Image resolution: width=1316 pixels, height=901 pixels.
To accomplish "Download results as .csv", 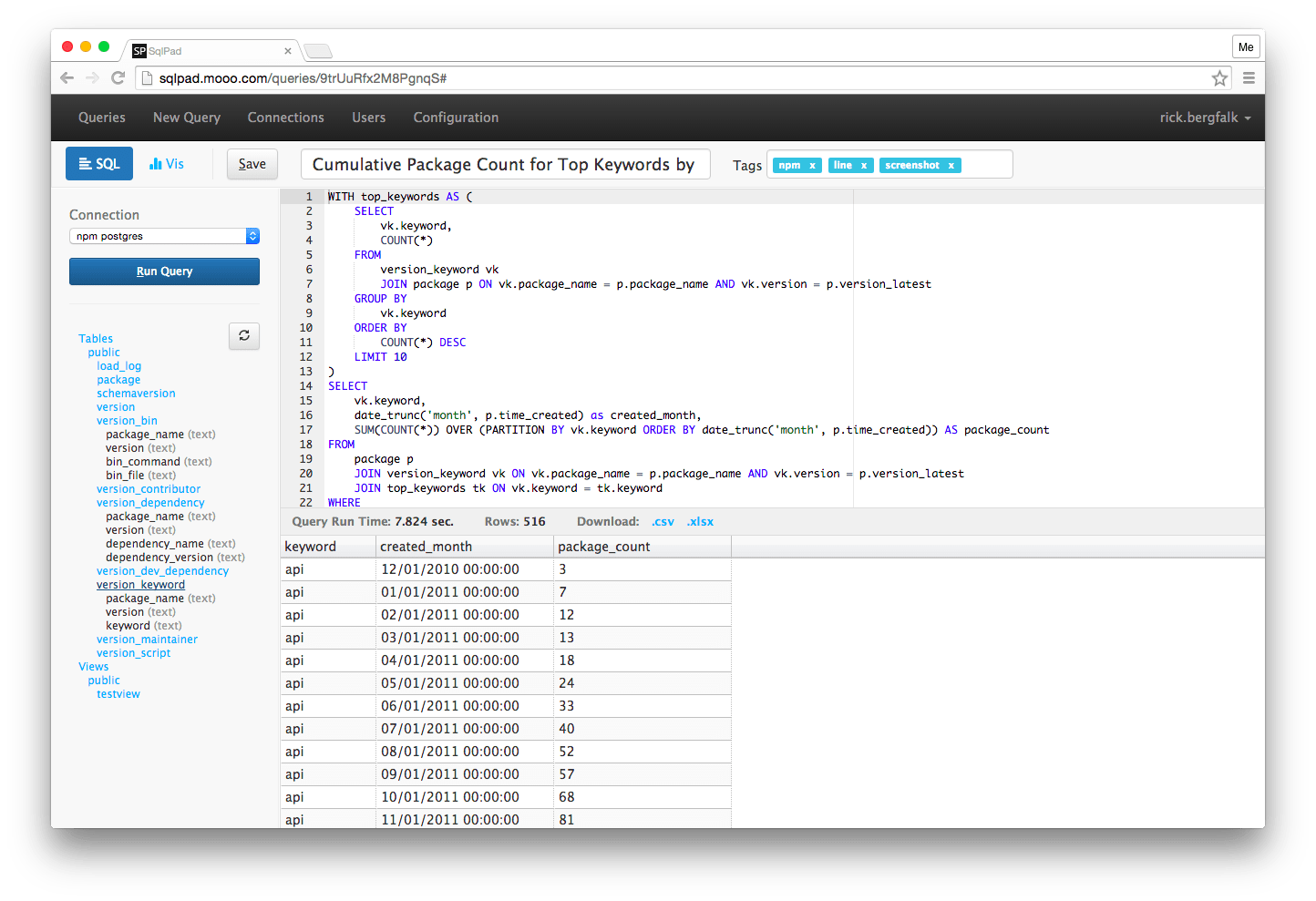I will pos(663,522).
